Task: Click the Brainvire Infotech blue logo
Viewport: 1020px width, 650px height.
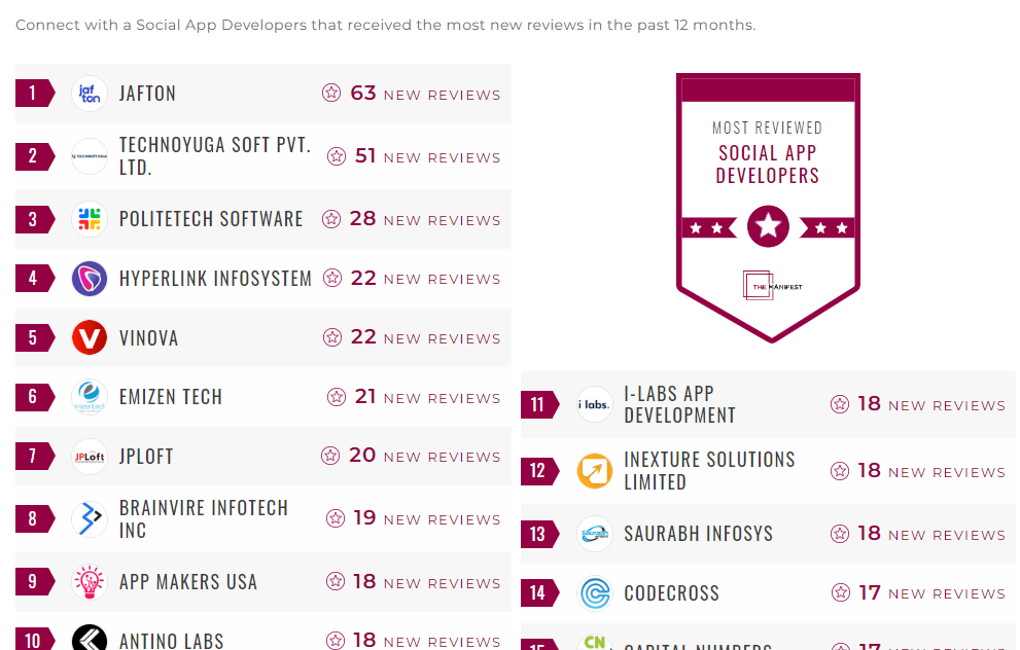Action: click(89, 519)
